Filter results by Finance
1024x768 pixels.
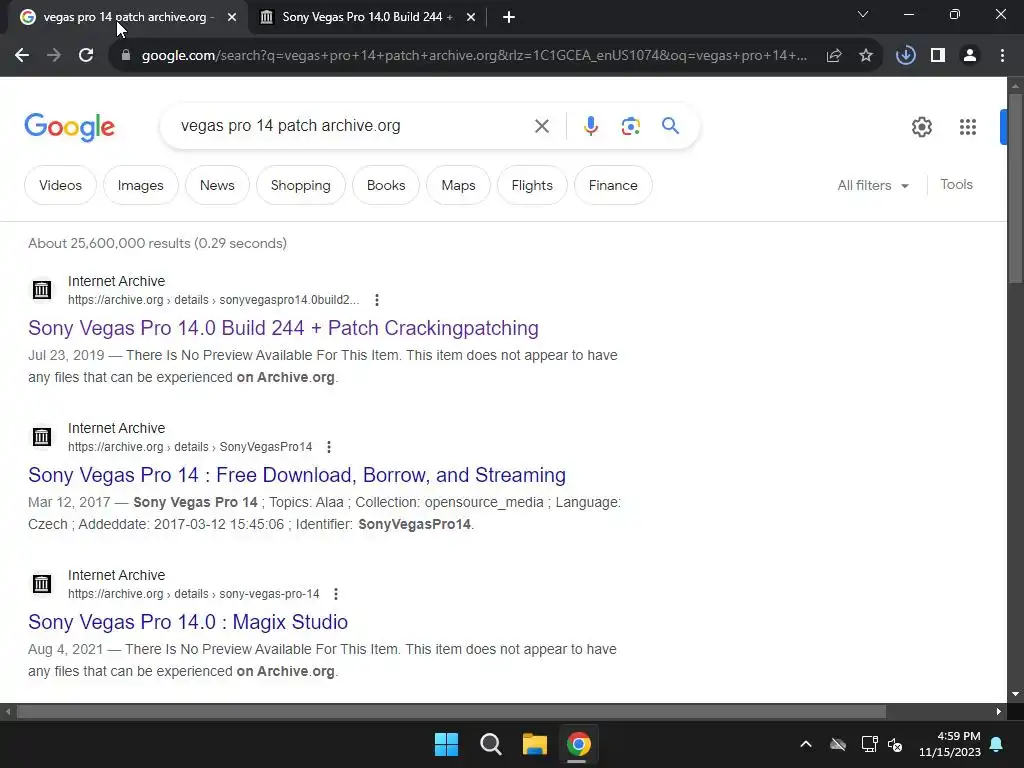[613, 185]
